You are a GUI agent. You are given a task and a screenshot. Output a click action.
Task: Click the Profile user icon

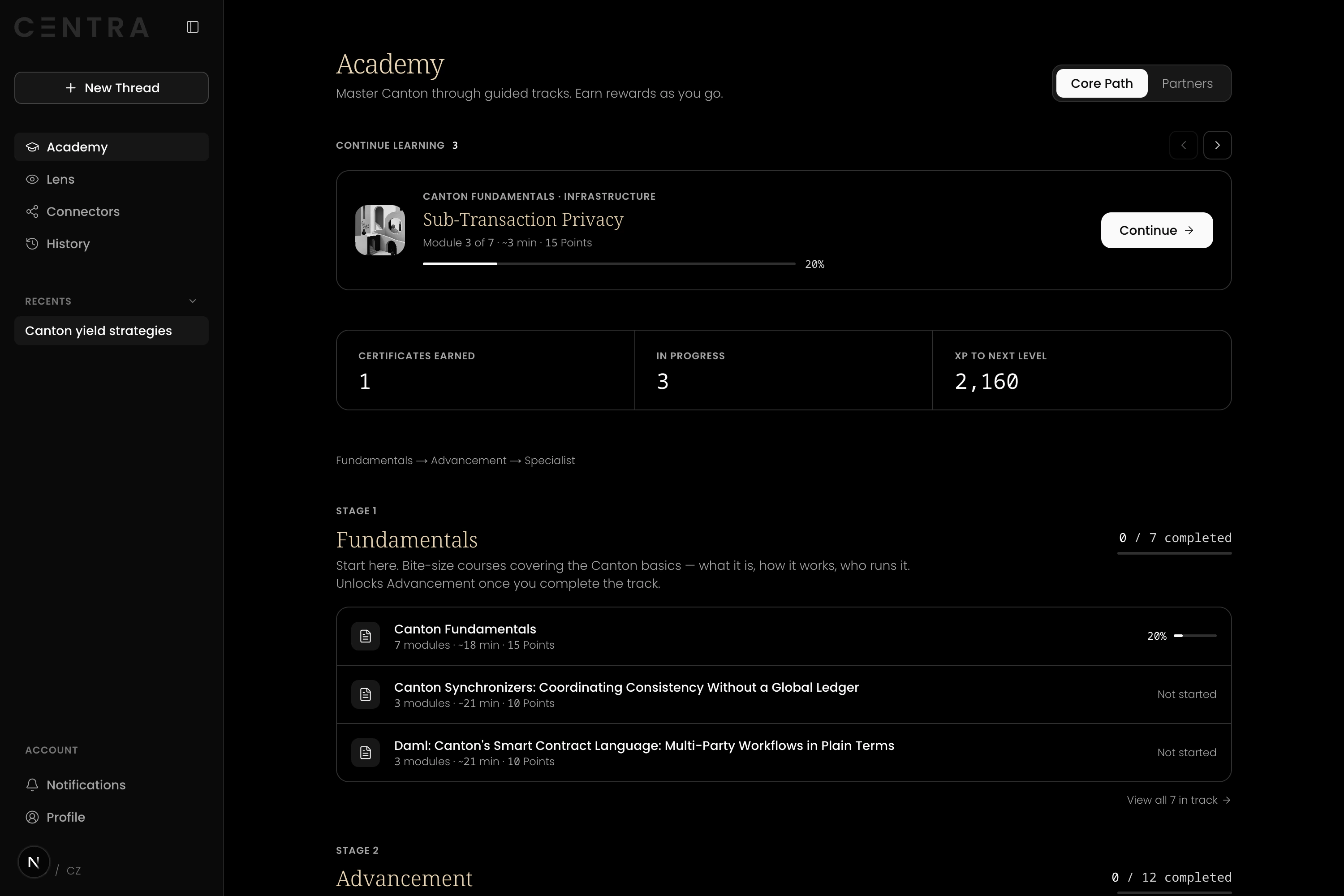coord(33,817)
